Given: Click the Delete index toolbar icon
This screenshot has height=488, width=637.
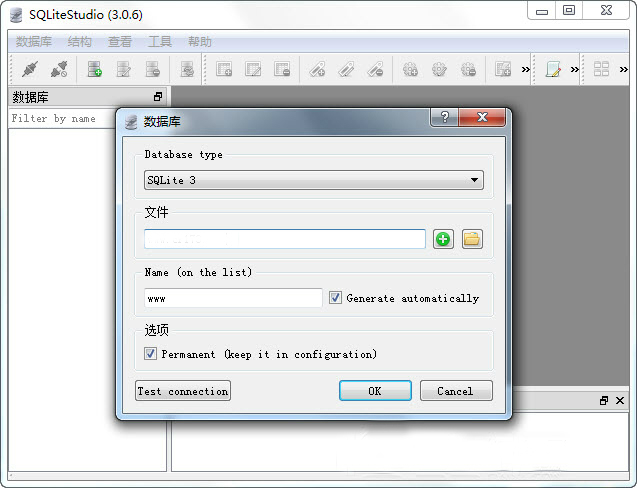Looking at the screenshot, I should coord(375,69).
